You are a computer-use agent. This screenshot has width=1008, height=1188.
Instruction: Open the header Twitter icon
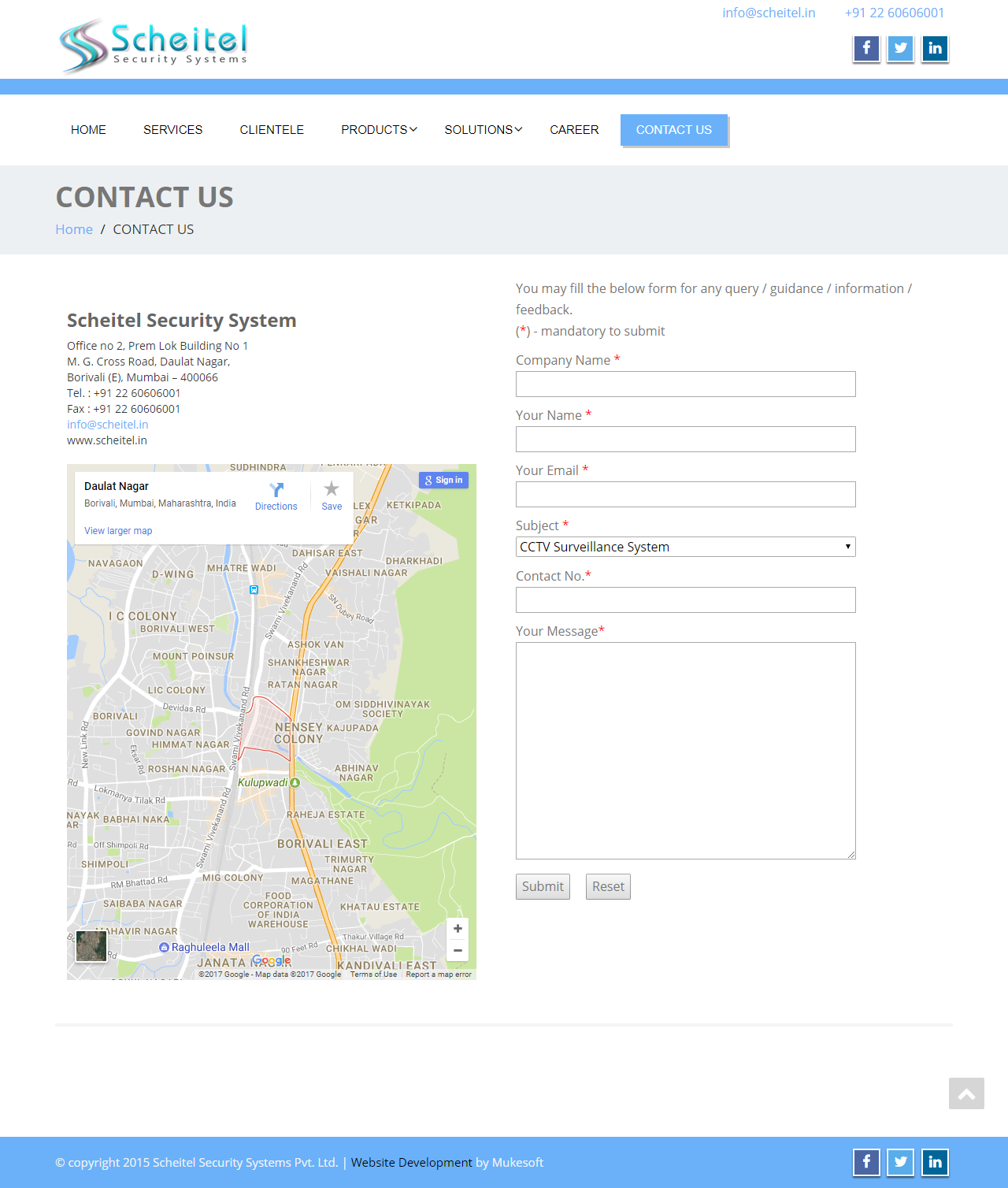pyautogui.click(x=900, y=49)
